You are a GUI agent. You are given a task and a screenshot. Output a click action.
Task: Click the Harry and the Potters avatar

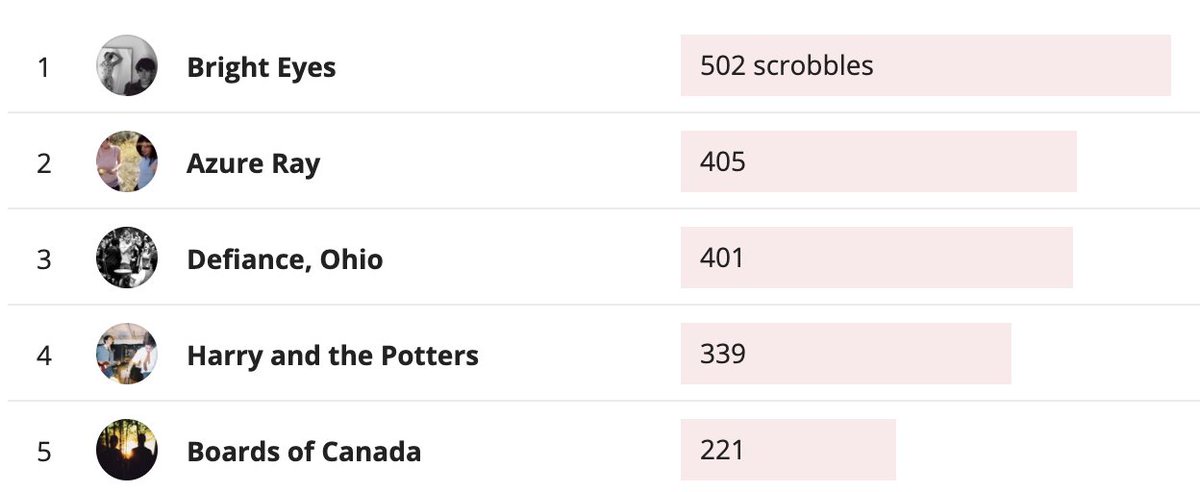coord(127,354)
